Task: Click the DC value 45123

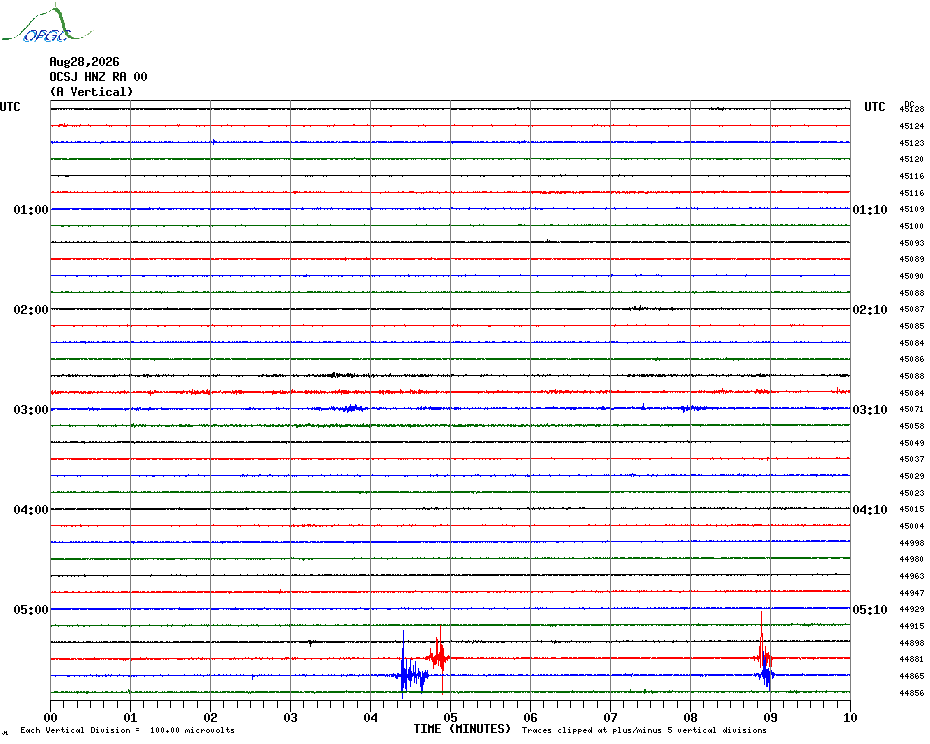Action: (x=912, y=143)
